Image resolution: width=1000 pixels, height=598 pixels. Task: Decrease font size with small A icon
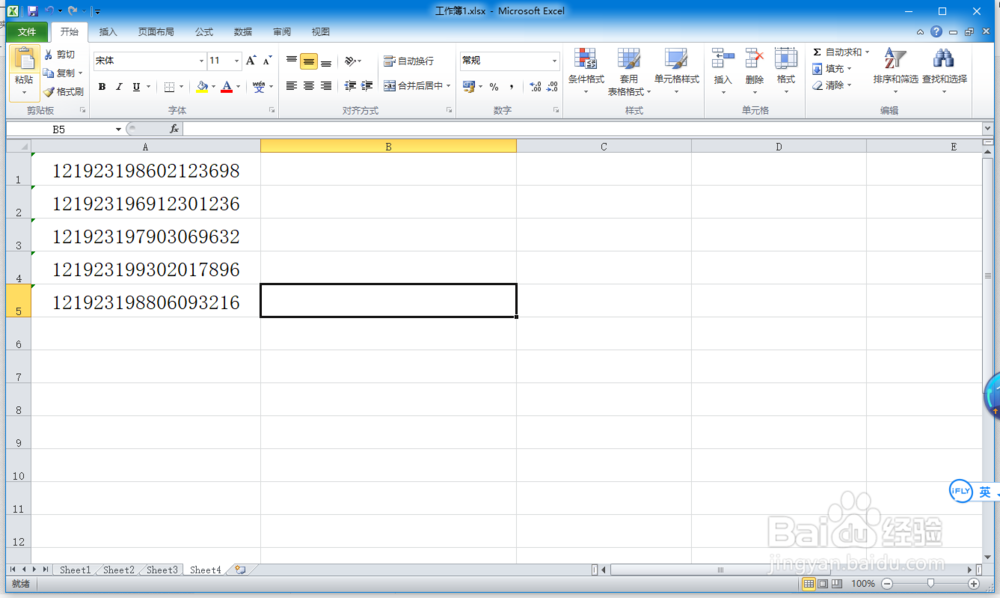tap(267, 61)
